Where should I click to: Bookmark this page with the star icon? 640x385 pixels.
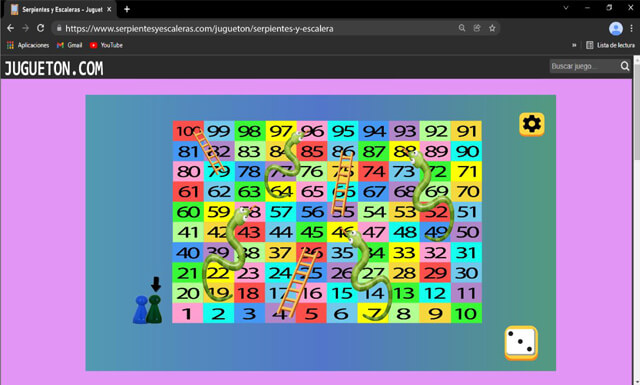[492, 28]
